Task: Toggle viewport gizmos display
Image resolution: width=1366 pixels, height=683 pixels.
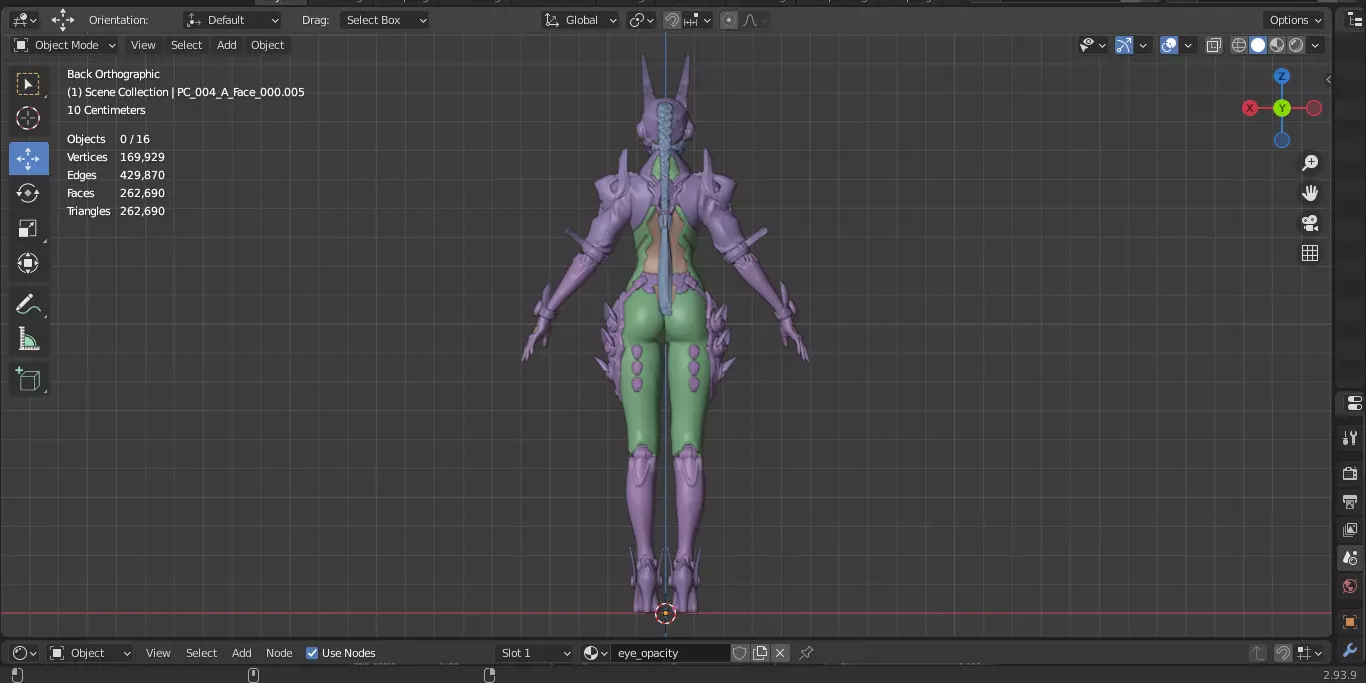Action: [1123, 45]
